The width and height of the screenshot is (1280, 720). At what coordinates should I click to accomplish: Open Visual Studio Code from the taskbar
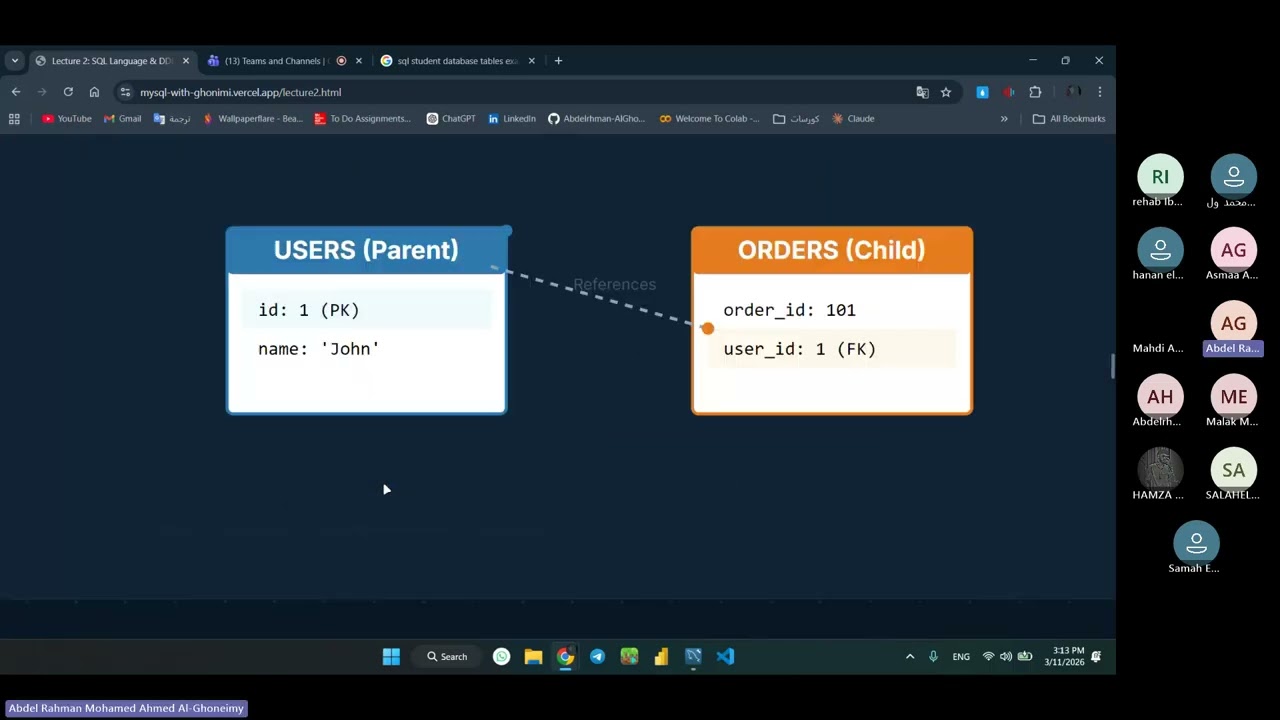725,657
